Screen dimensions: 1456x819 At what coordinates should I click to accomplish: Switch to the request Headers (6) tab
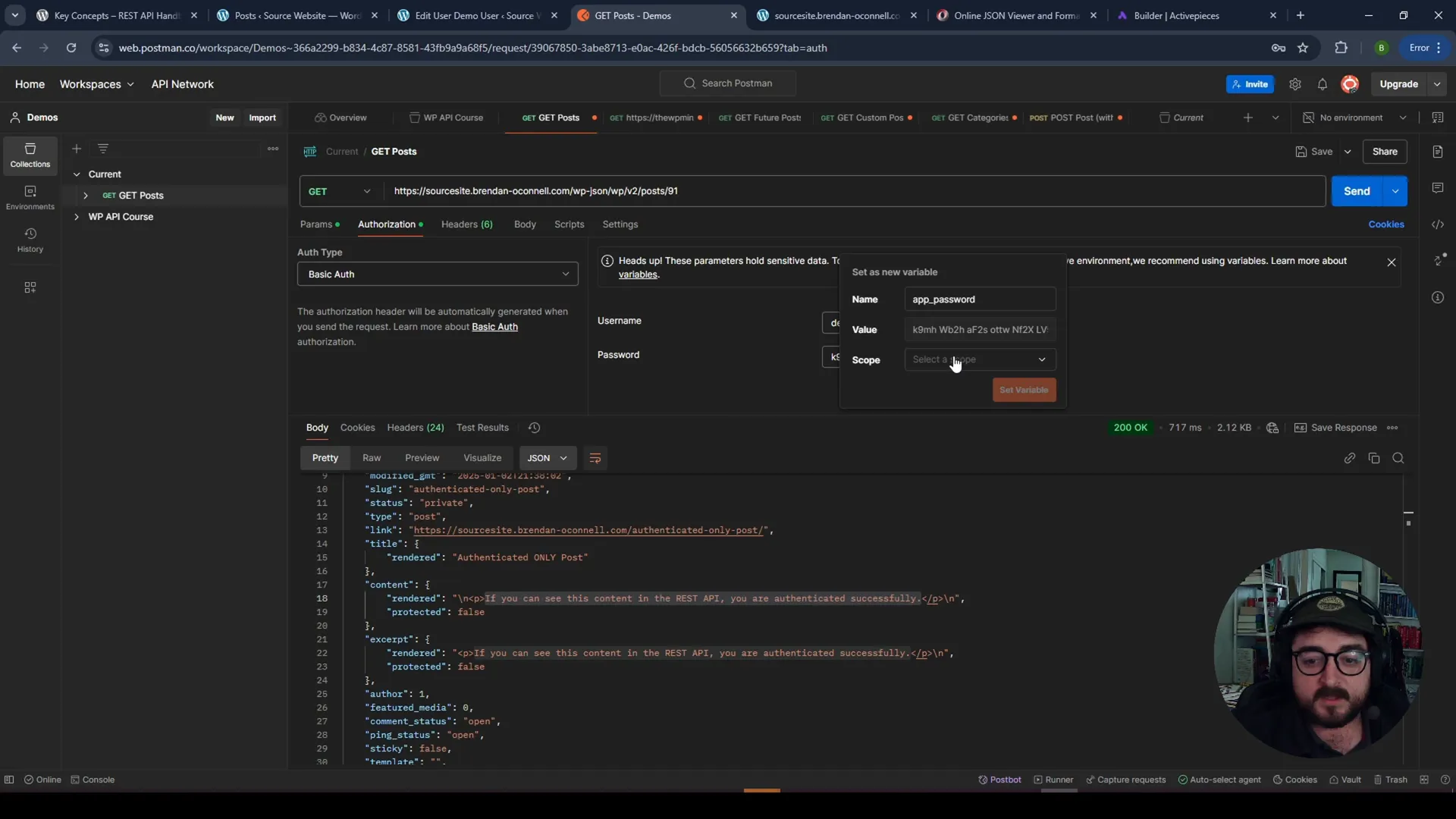(467, 224)
